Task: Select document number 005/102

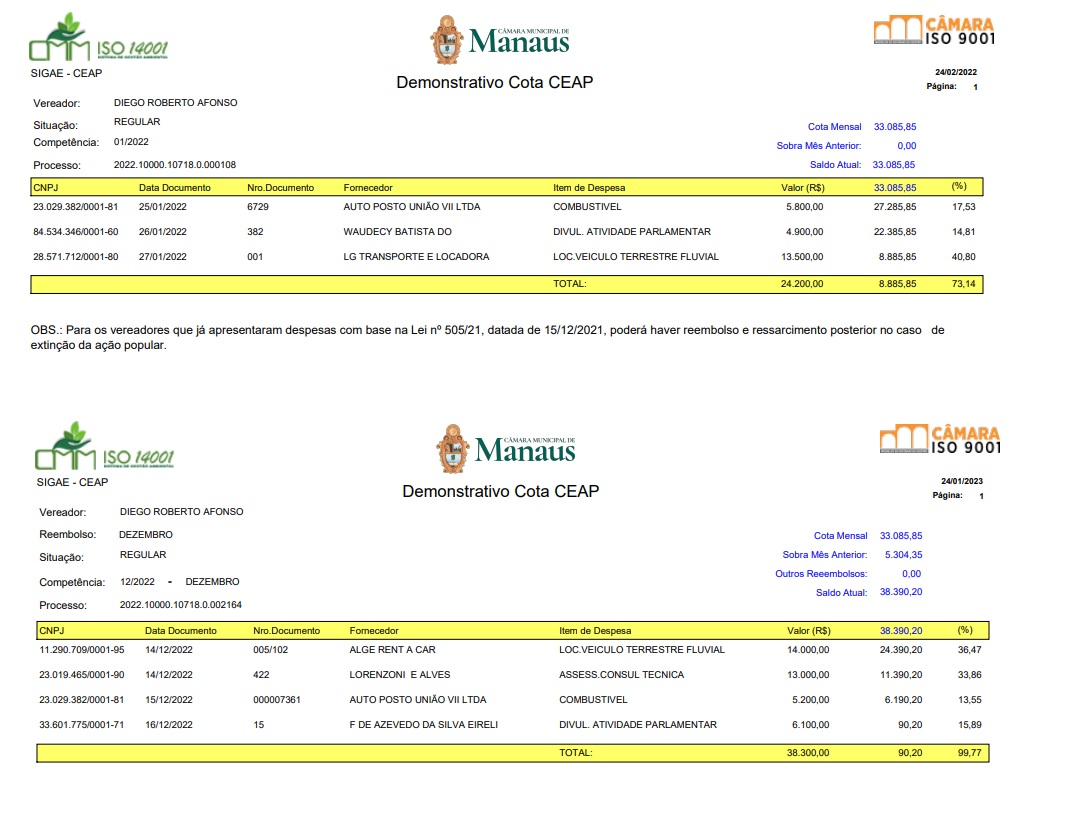Action: click(x=270, y=650)
